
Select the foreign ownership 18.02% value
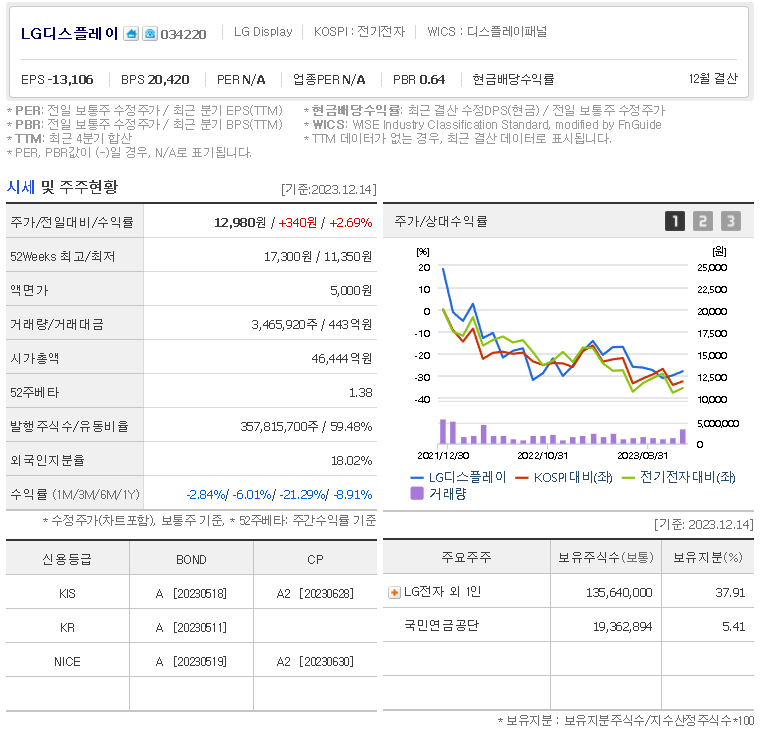(352, 461)
